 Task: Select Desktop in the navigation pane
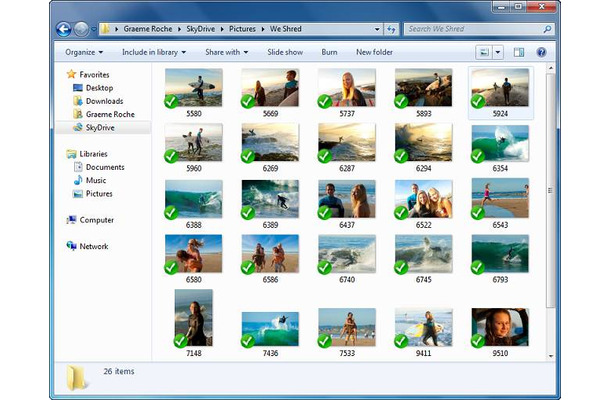pyautogui.click(x=99, y=88)
